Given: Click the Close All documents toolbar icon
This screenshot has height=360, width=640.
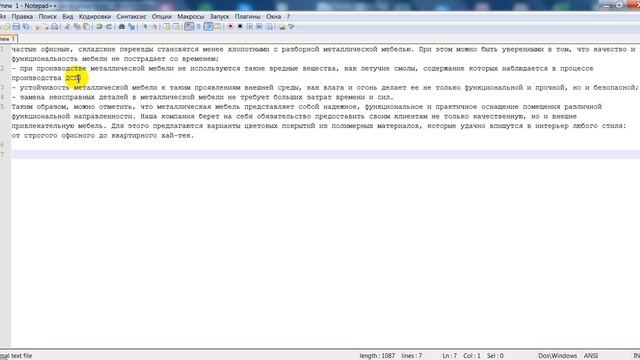Looking at the screenshot, I should (46, 27).
